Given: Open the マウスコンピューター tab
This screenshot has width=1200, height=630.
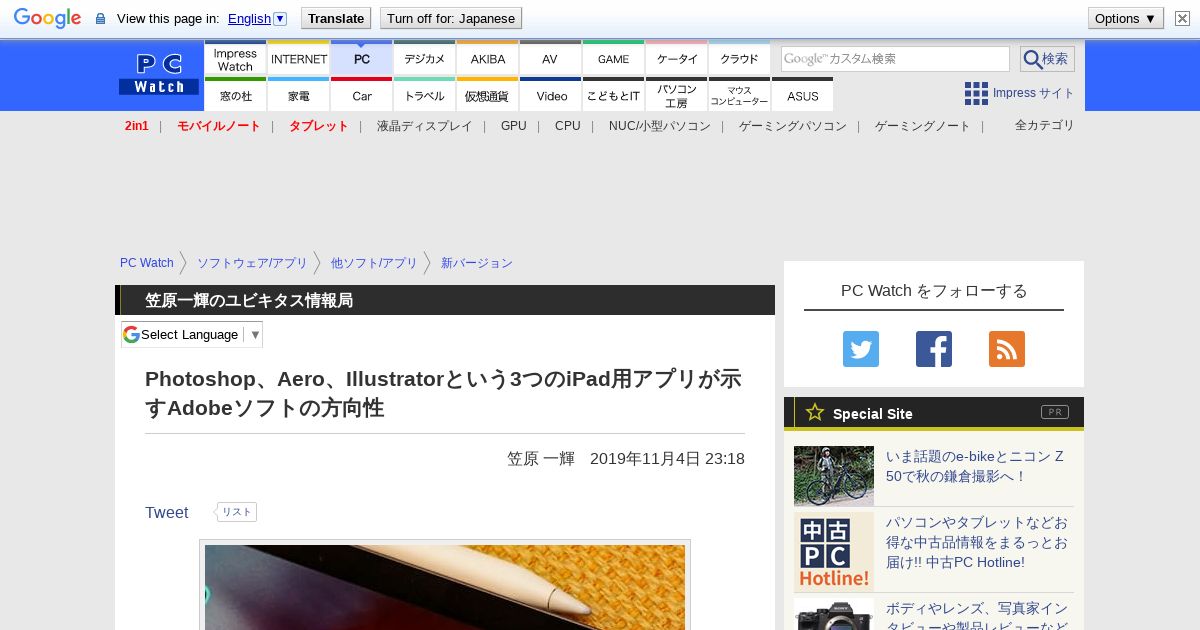Looking at the screenshot, I should click(739, 95).
